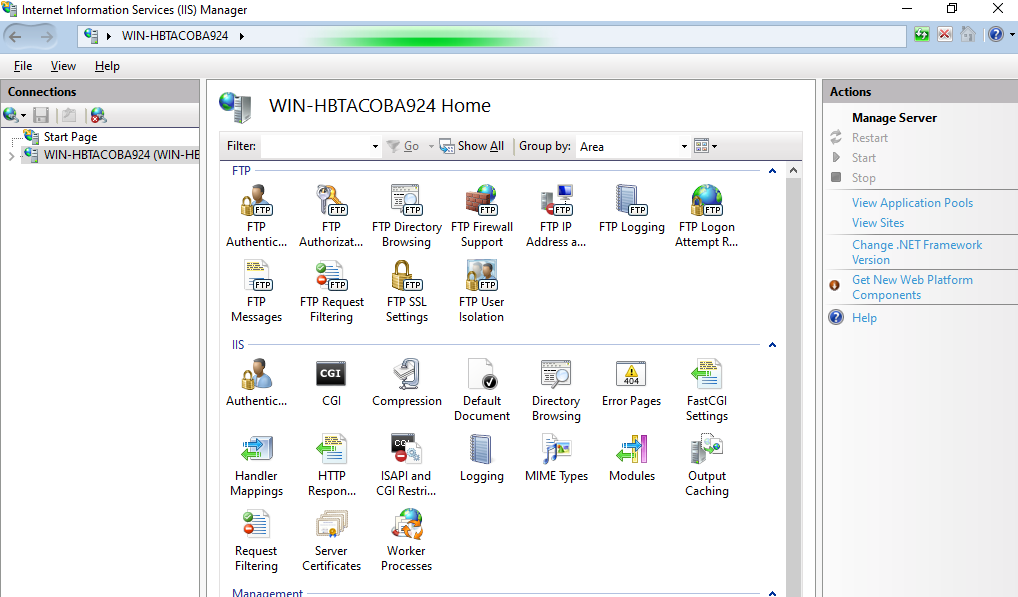Image resolution: width=1018 pixels, height=597 pixels.
Task: Click Save icon in Connections toolbar
Action: (41, 116)
